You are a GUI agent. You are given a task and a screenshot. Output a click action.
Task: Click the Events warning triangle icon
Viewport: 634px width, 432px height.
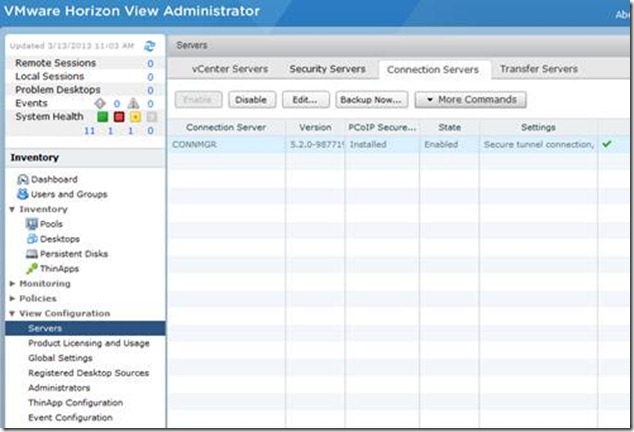(x=133, y=104)
